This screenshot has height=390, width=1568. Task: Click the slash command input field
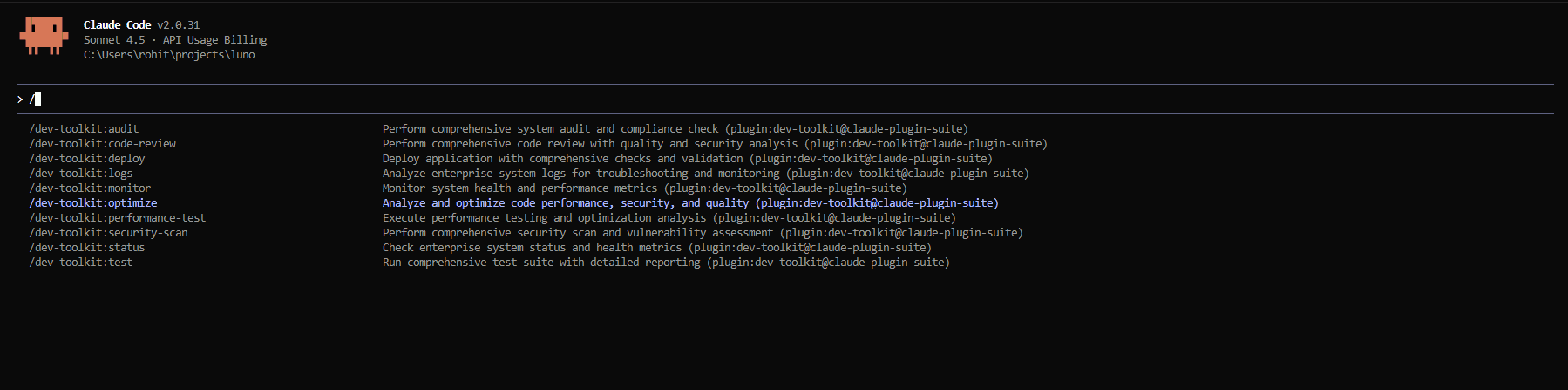click(x=784, y=99)
